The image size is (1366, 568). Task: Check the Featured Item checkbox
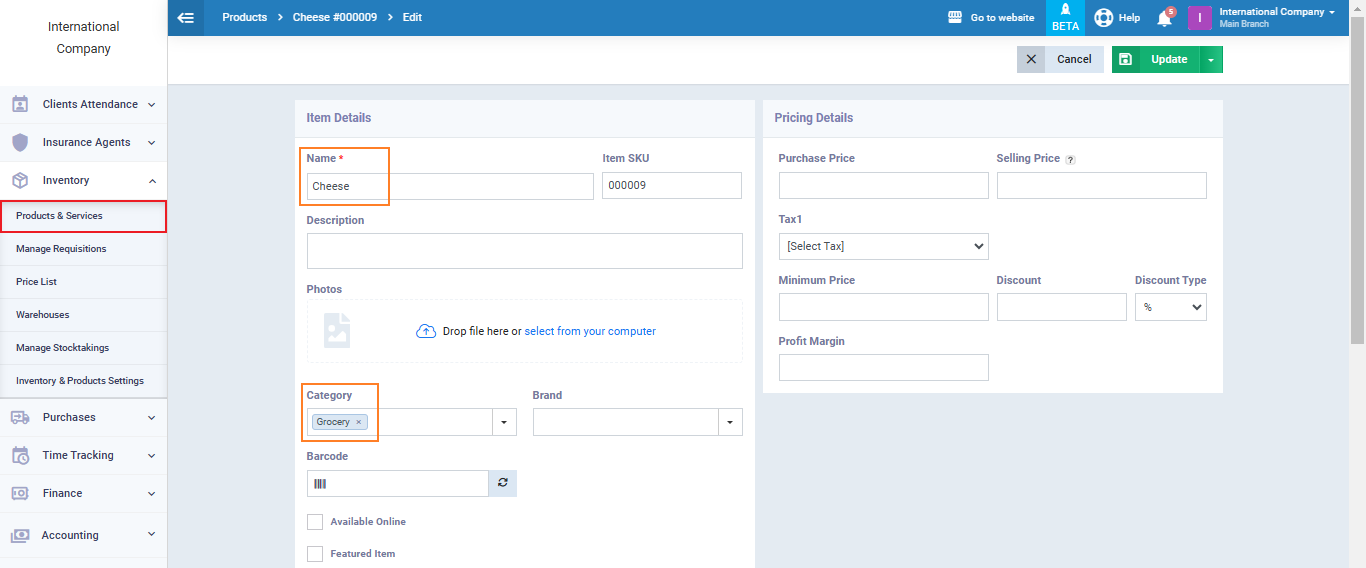[x=315, y=554]
